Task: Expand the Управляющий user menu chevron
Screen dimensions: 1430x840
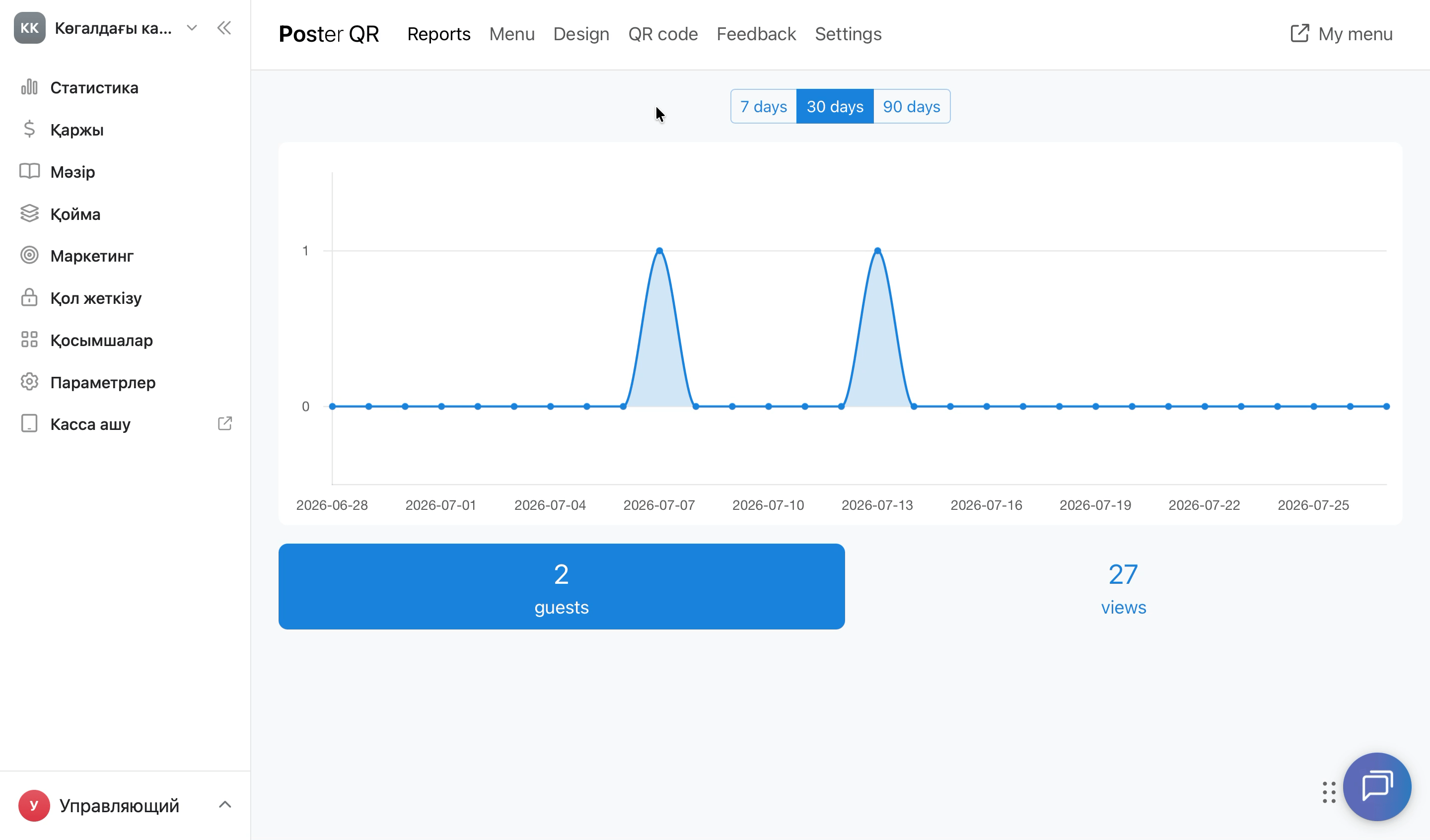Action: [x=225, y=805]
